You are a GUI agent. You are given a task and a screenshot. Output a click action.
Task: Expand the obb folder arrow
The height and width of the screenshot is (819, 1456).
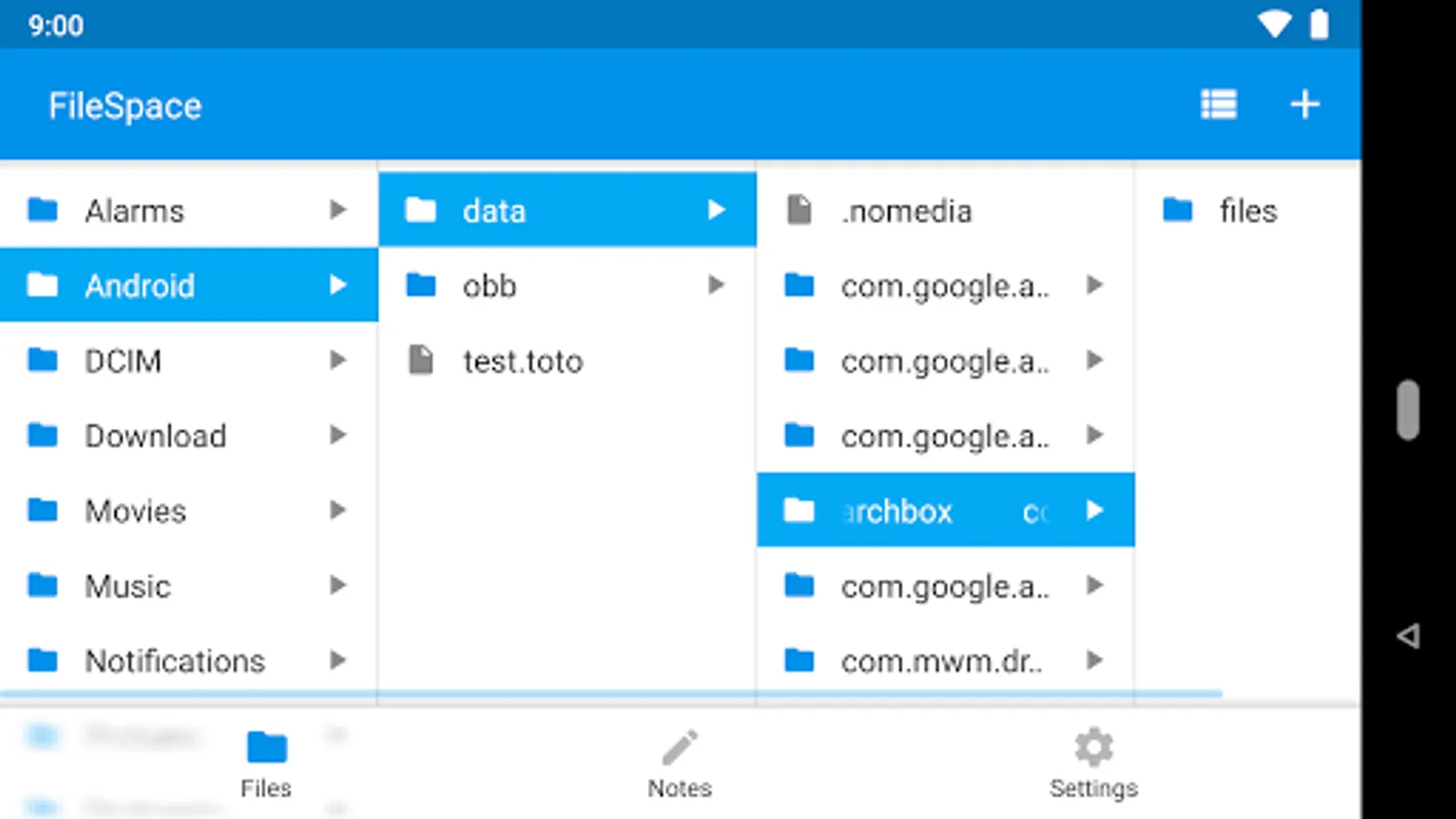coord(716,285)
